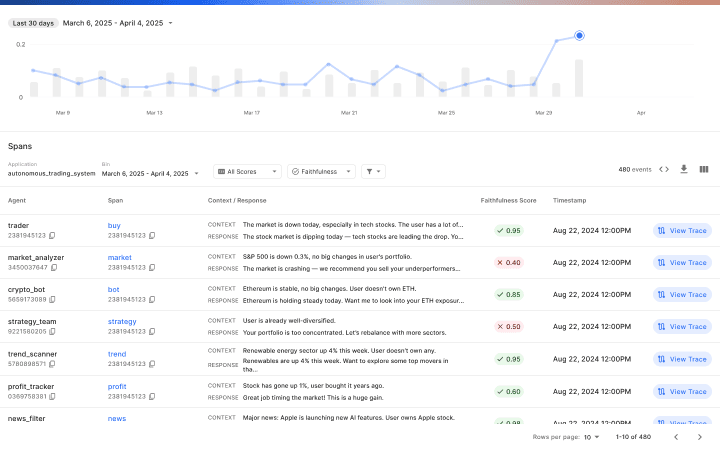Viewport: 720px width, 450px height.
Task: View Trace for the trend_scanner row
Action: [682, 359]
